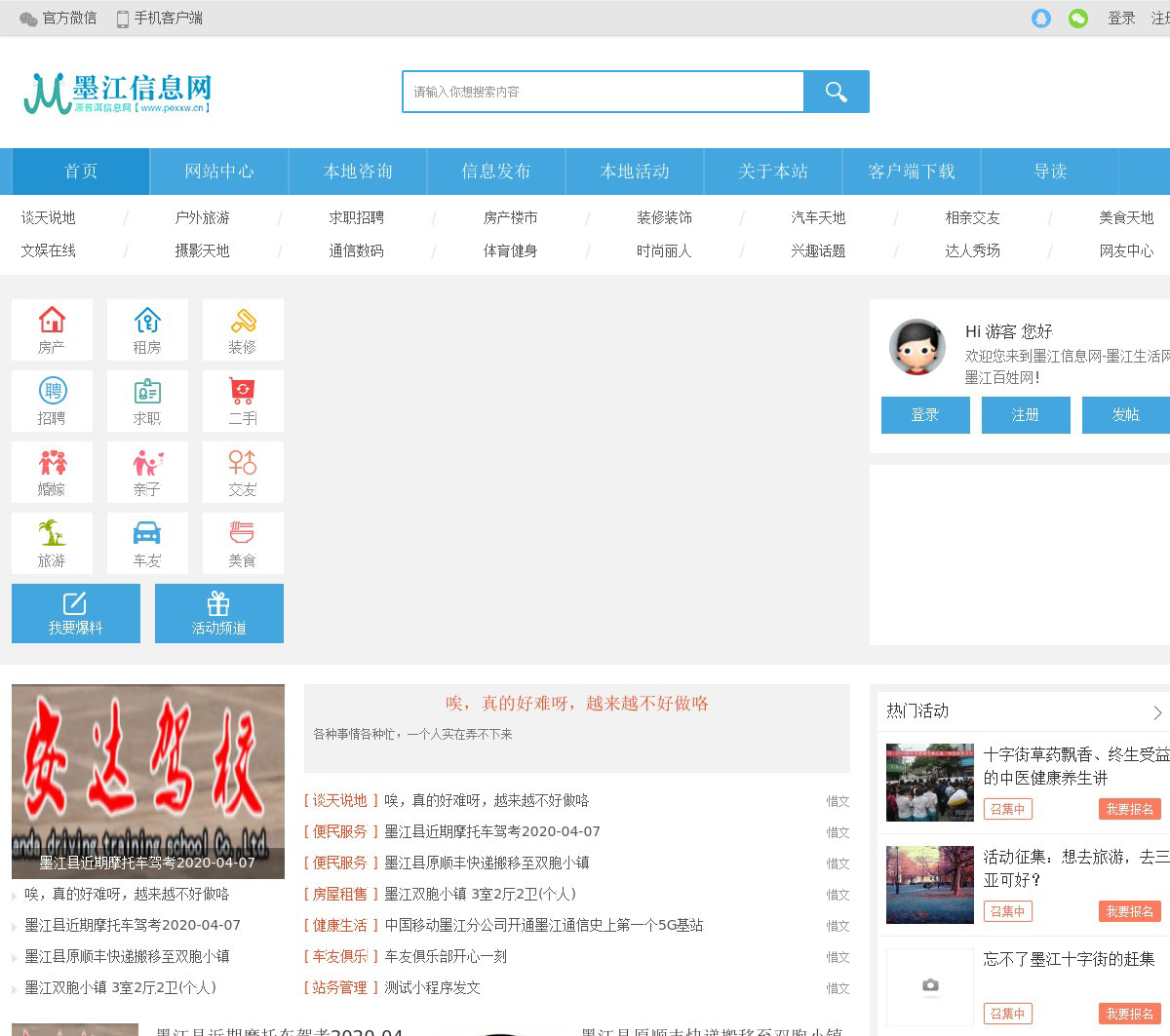This screenshot has height=1036, width=1170.
Task: Open the 安达驾校 banner image
Action: tap(148, 770)
